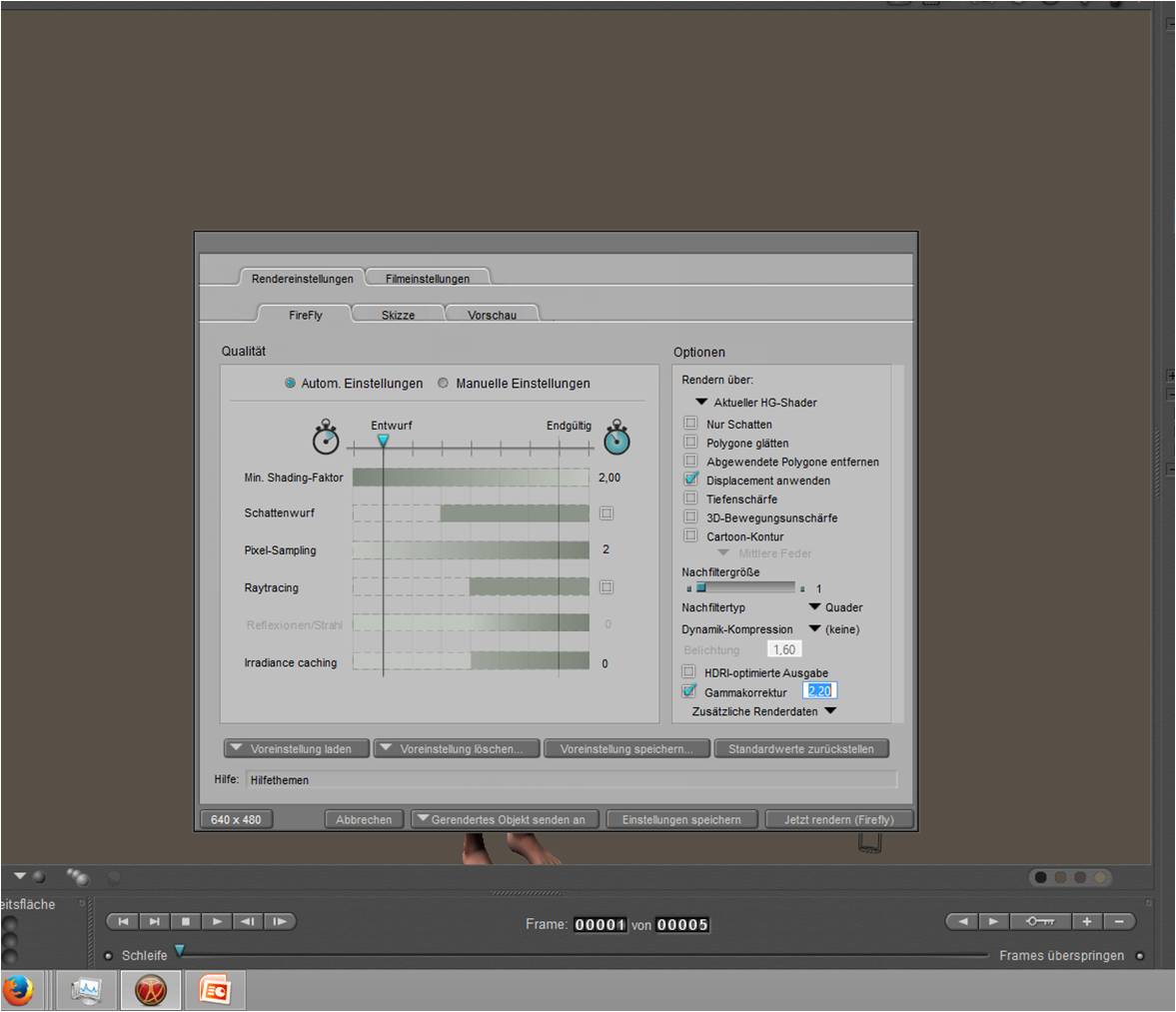Screen dimensions: 1176x1012
Task: Toggle HDRI-optimierte Ausgabe checkbox
Action: (x=688, y=672)
